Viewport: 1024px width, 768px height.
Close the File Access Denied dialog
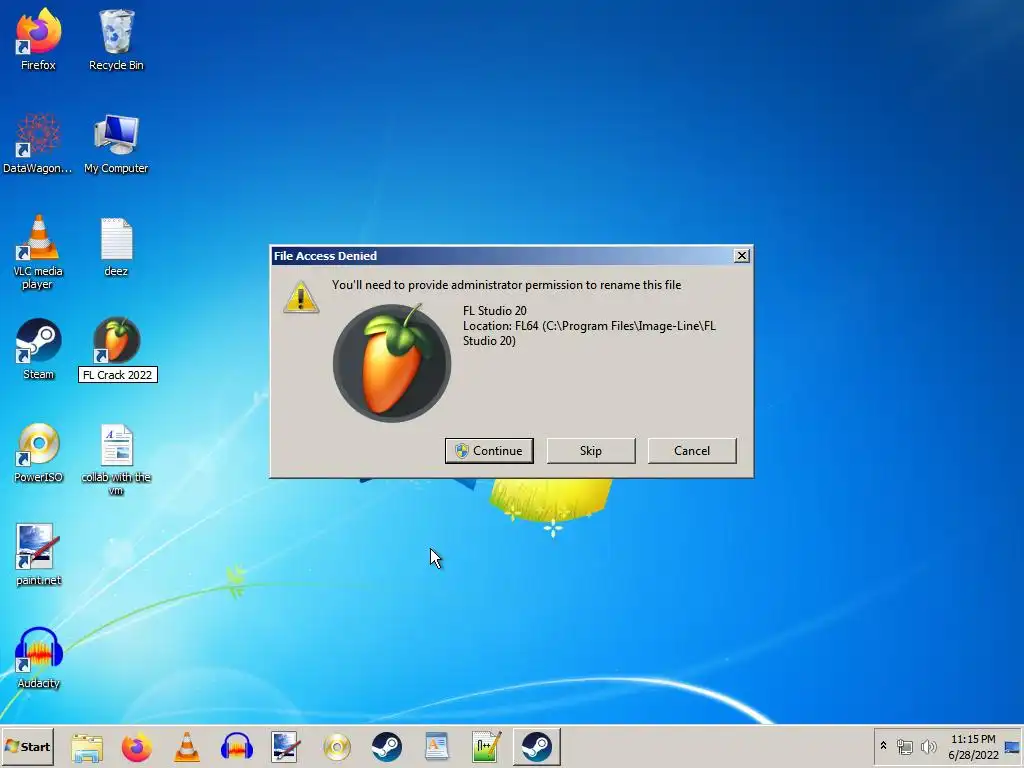click(742, 256)
